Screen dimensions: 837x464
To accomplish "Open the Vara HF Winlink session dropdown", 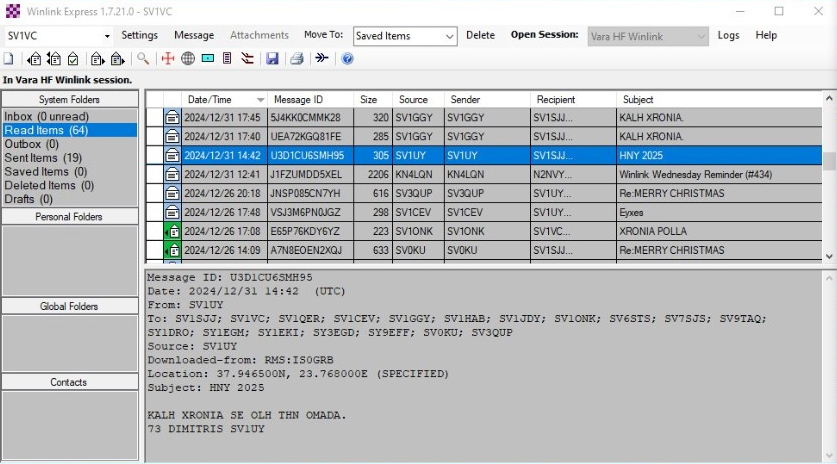I will [701, 36].
